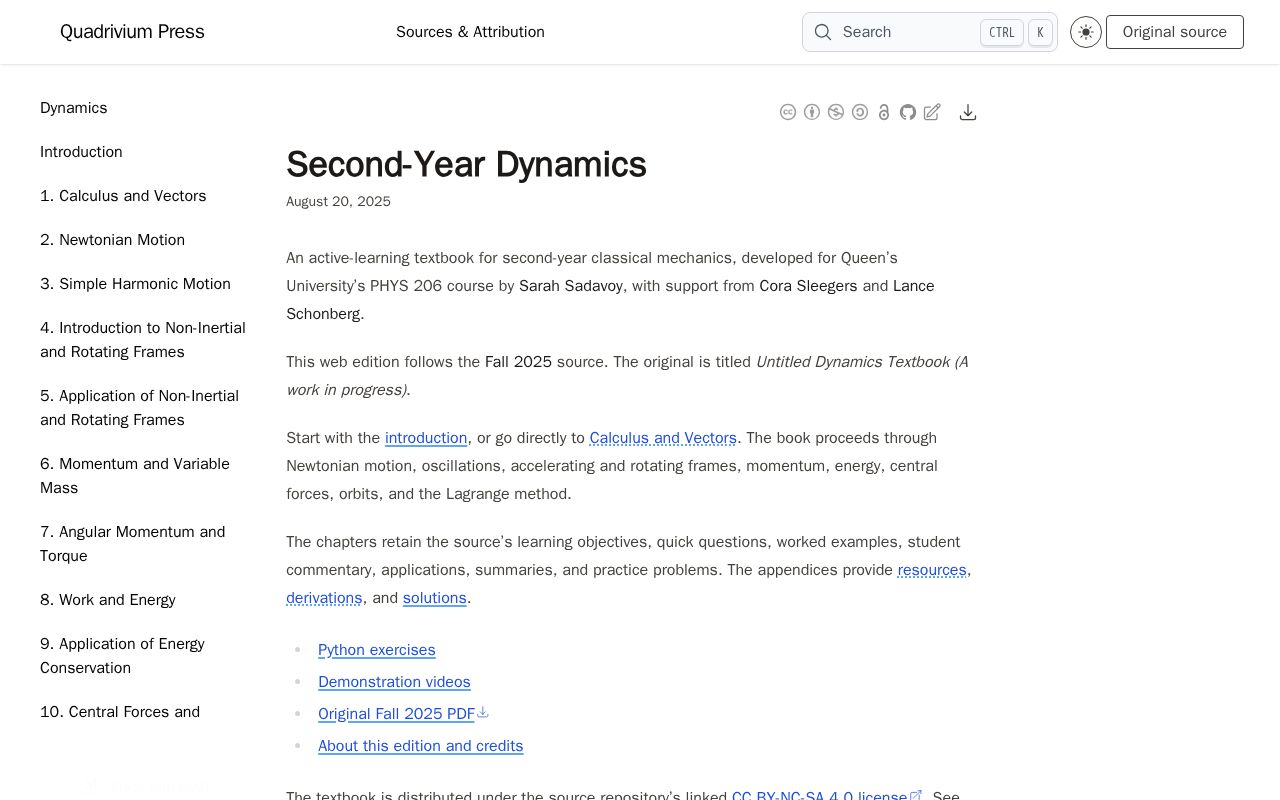This screenshot has width=1280, height=800.
Task: Open chapter 4. Introduction to Non-Inertial and Rotating Frames
Action: click(143, 340)
